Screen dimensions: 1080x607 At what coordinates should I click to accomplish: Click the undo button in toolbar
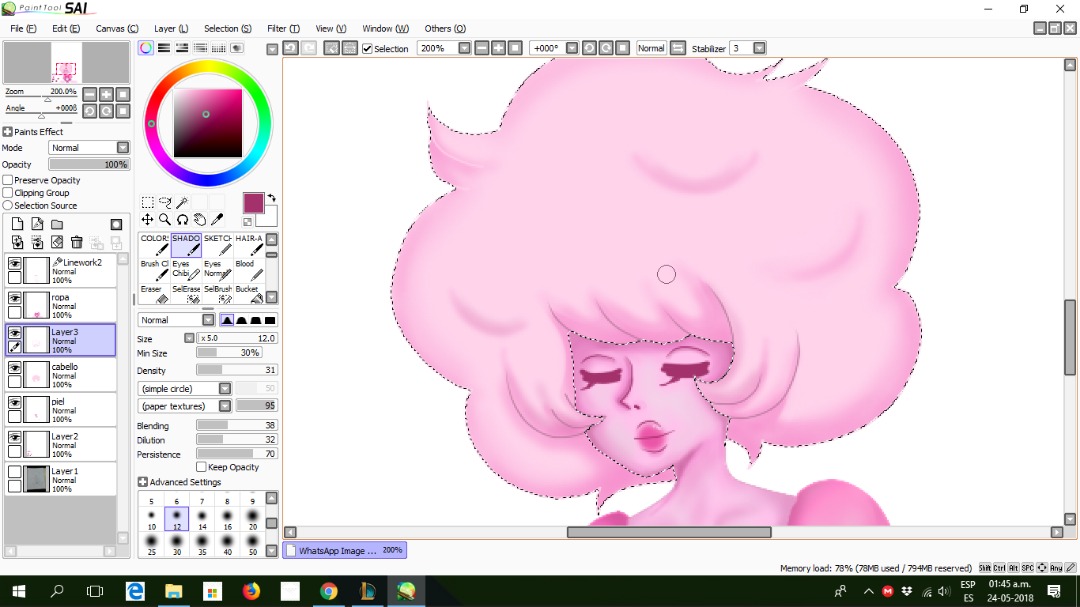[291, 48]
